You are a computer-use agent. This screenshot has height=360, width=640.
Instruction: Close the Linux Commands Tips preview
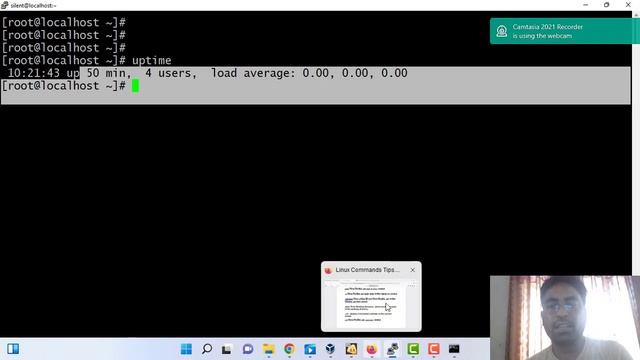pos(413,270)
